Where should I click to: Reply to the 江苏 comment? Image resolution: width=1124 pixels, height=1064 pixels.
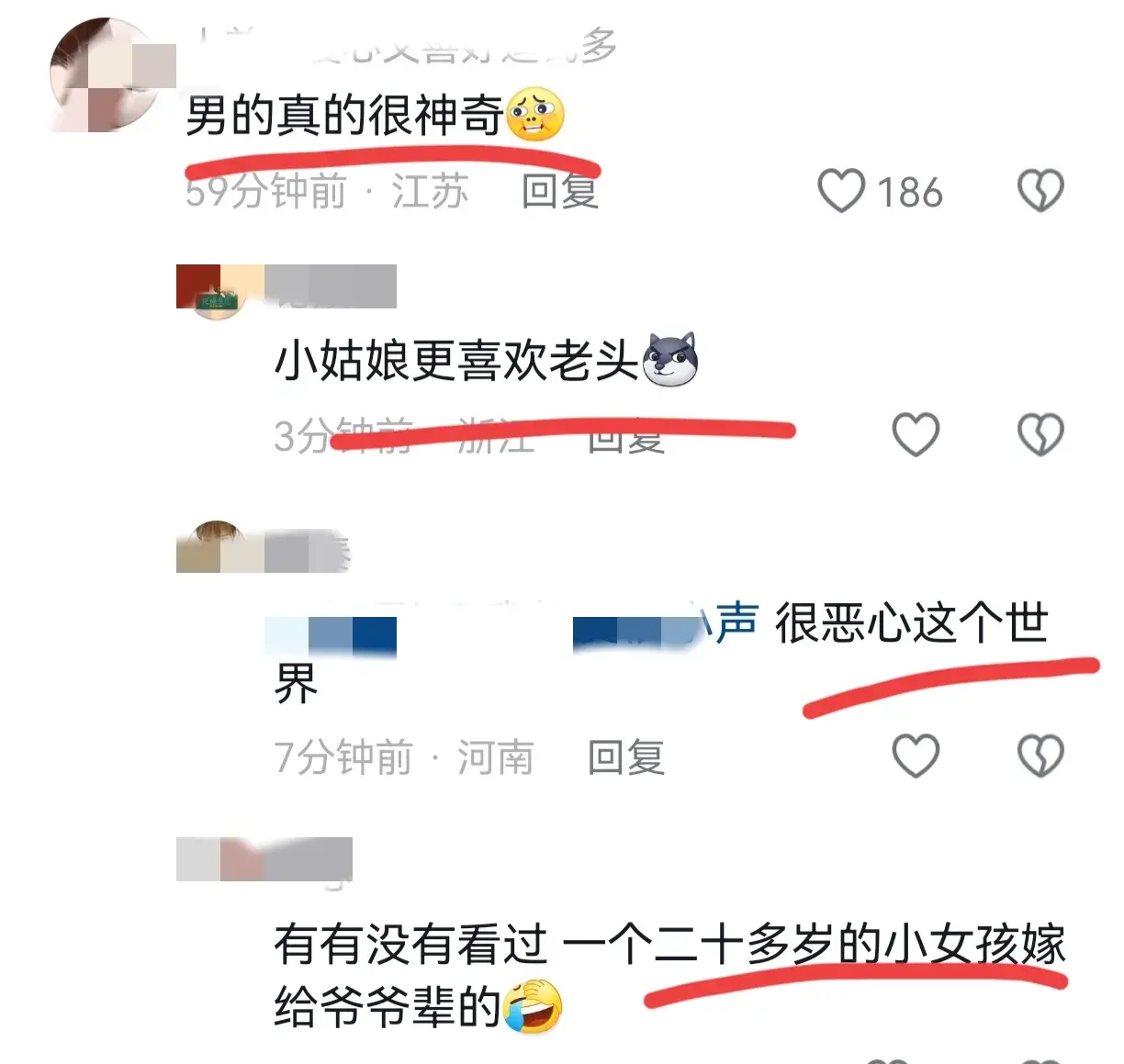(560, 192)
